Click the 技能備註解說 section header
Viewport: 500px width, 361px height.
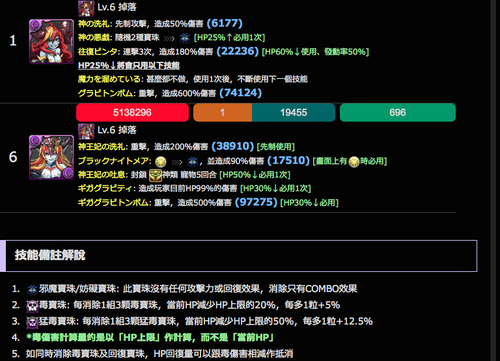click(x=238, y=256)
